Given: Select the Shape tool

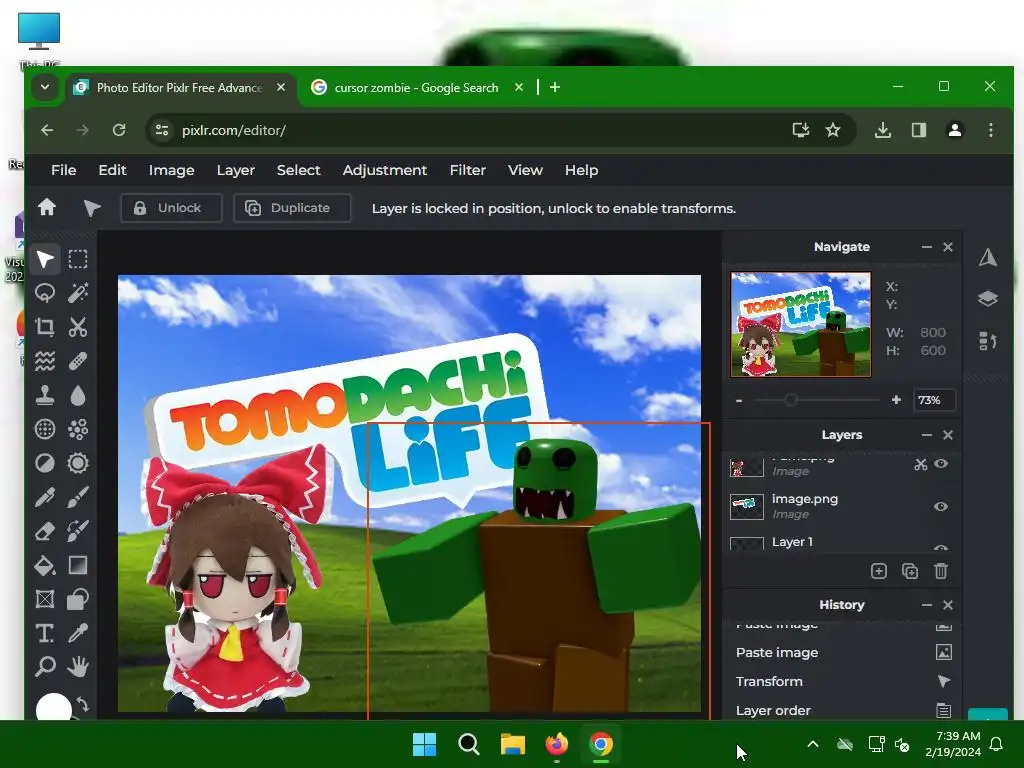Looking at the screenshot, I should [x=78, y=599].
